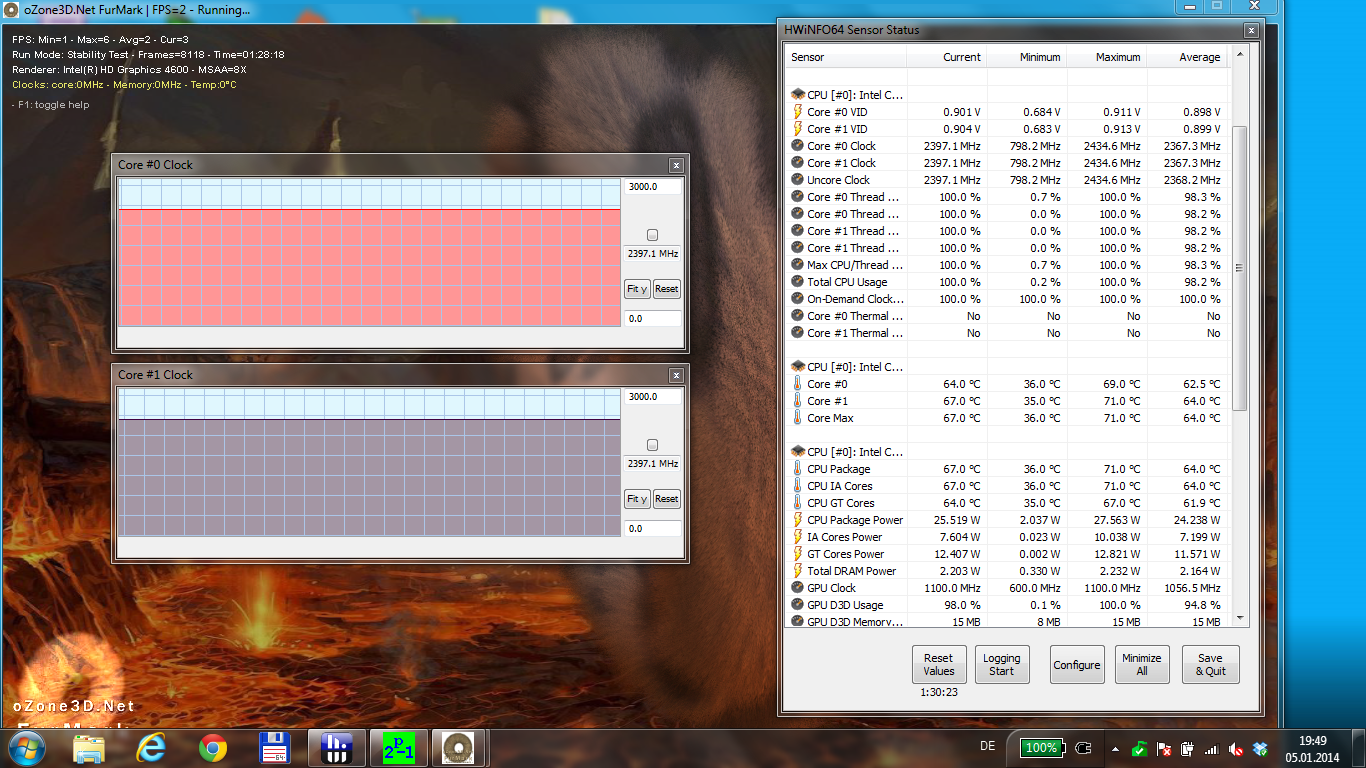Click the Total CPU Usage sensor icon
The image size is (1366, 768).
(797, 282)
